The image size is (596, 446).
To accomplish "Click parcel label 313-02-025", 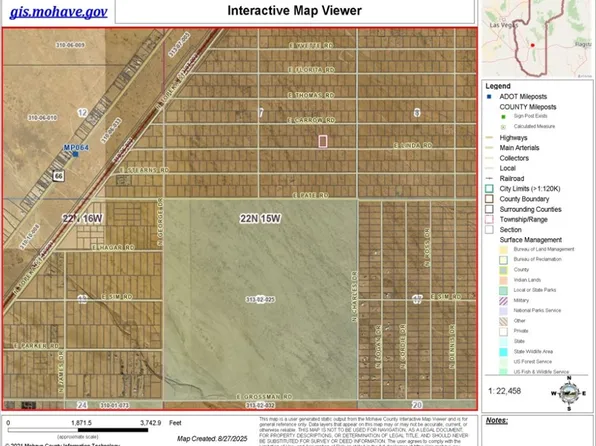I will pyautogui.click(x=260, y=300).
